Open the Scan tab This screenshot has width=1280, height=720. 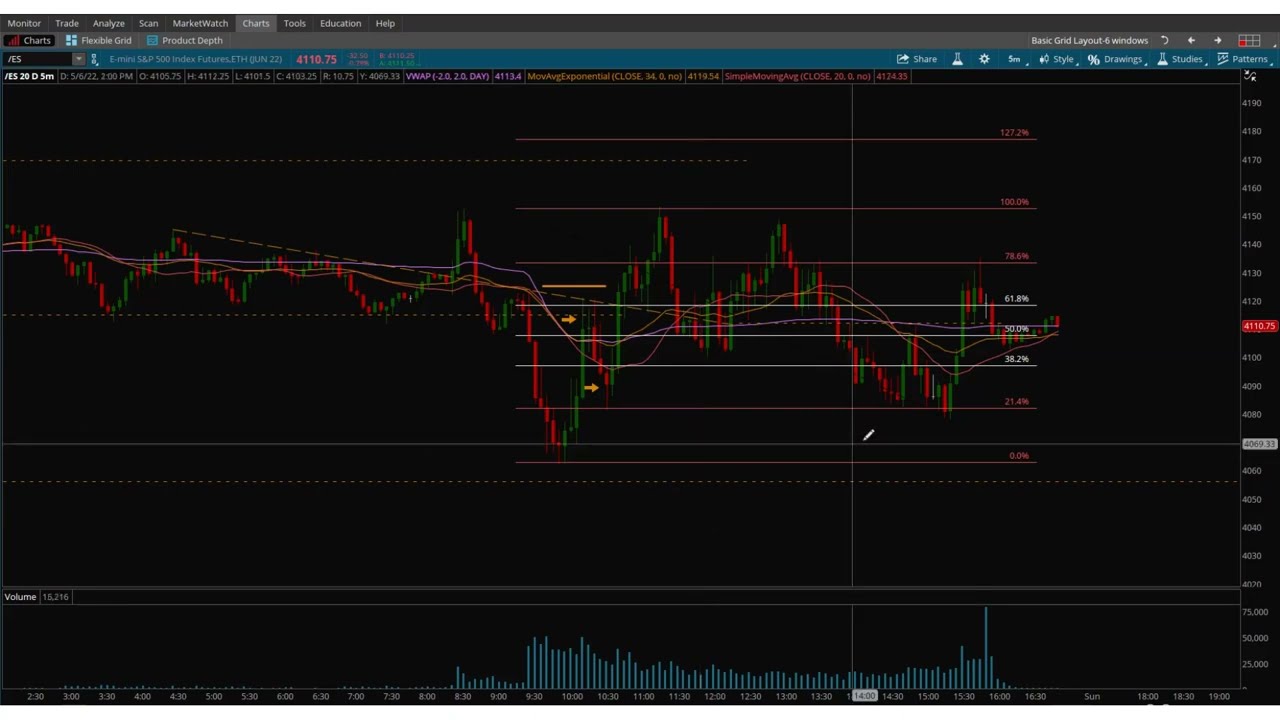148,23
